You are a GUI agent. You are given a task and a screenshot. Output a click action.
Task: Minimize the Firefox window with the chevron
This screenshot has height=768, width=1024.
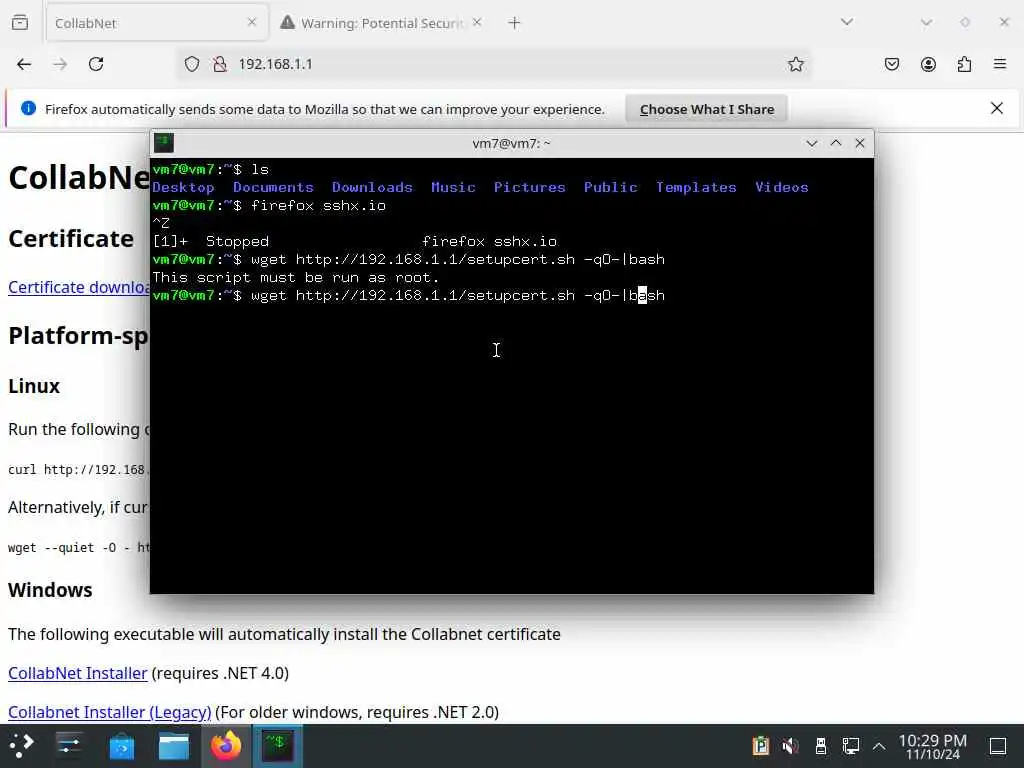926,22
